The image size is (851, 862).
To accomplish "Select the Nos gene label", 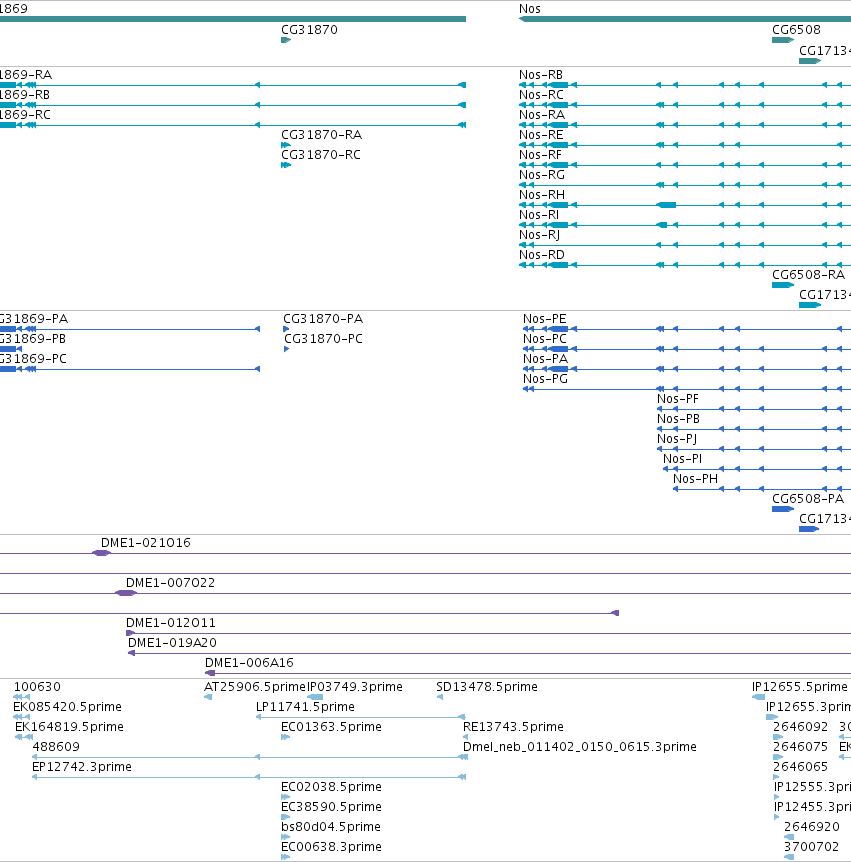I will [529, 9].
